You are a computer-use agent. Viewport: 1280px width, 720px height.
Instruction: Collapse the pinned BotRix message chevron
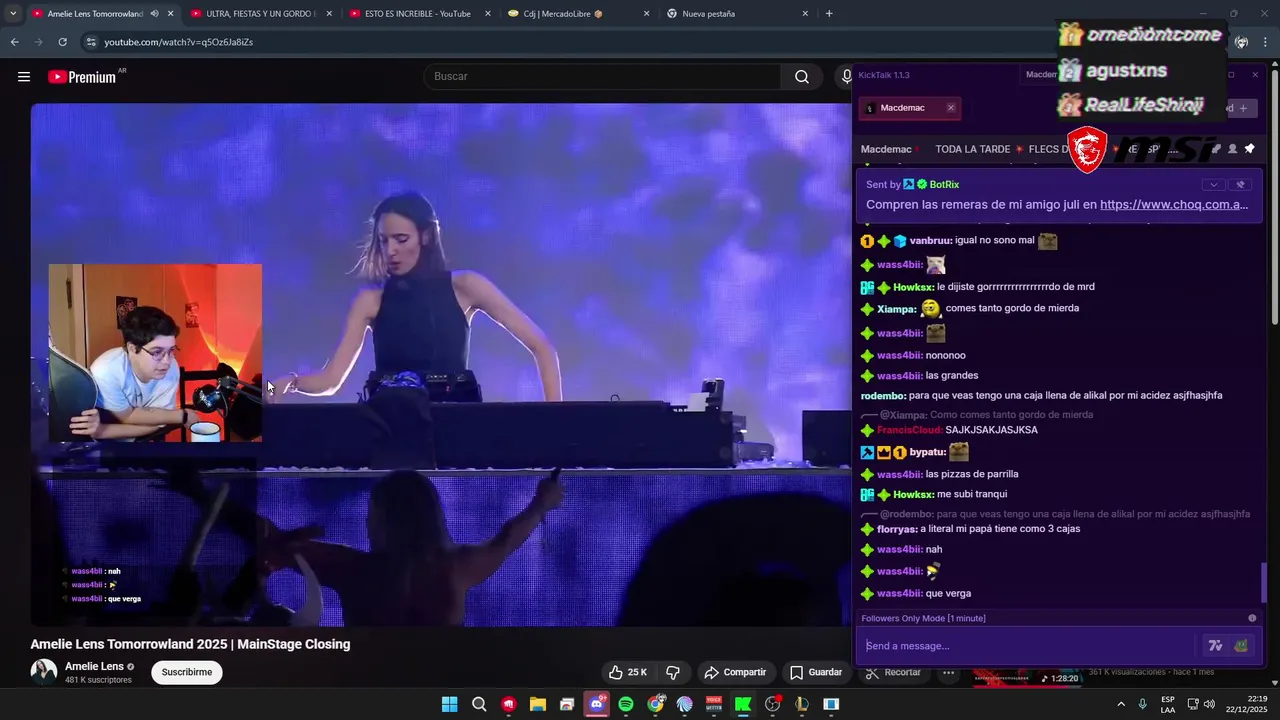coord(1213,185)
